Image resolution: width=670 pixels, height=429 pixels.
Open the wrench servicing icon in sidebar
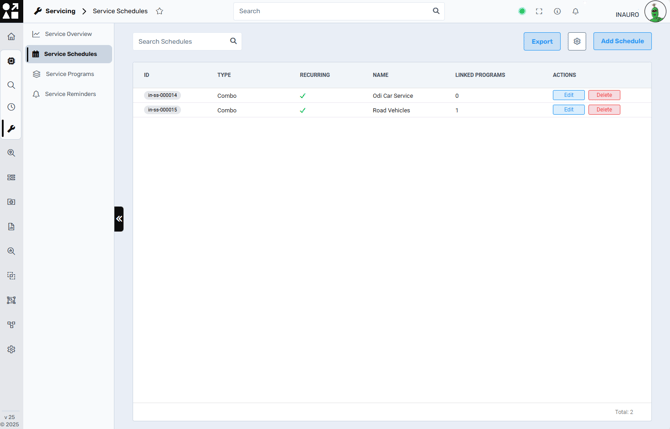coord(11,129)
